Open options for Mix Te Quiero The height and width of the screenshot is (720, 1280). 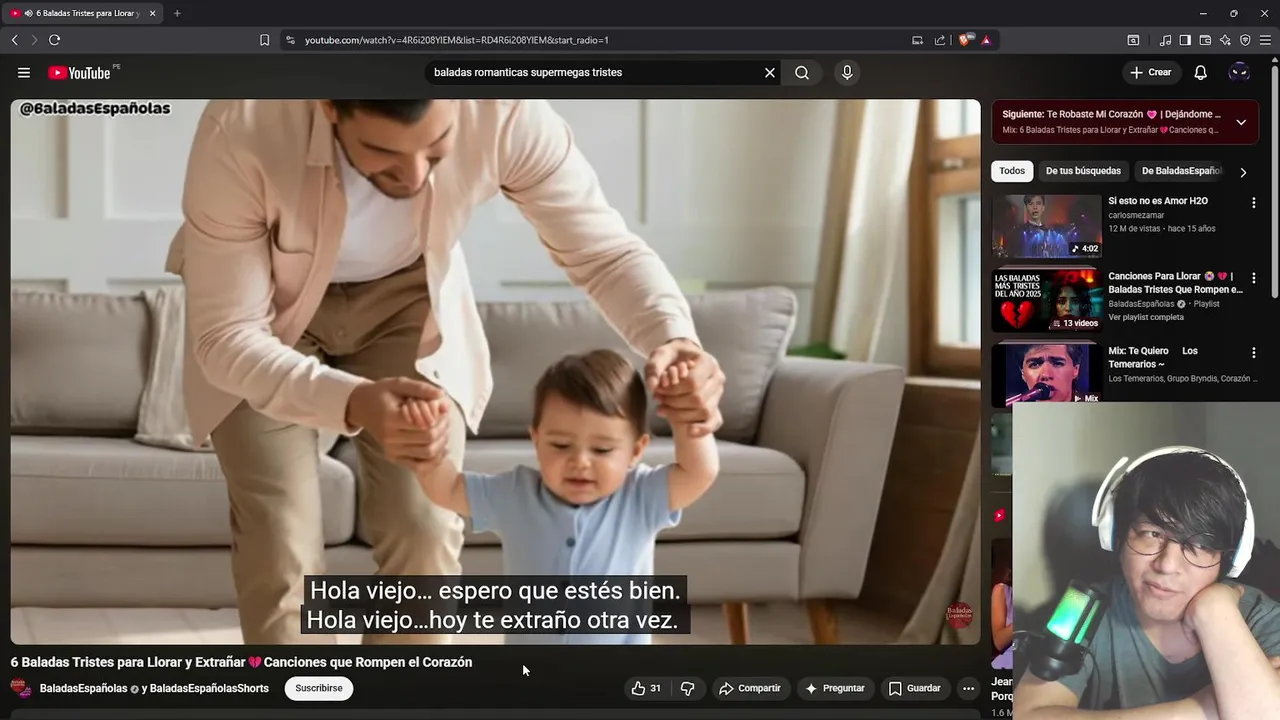(x=1253, y=353)
